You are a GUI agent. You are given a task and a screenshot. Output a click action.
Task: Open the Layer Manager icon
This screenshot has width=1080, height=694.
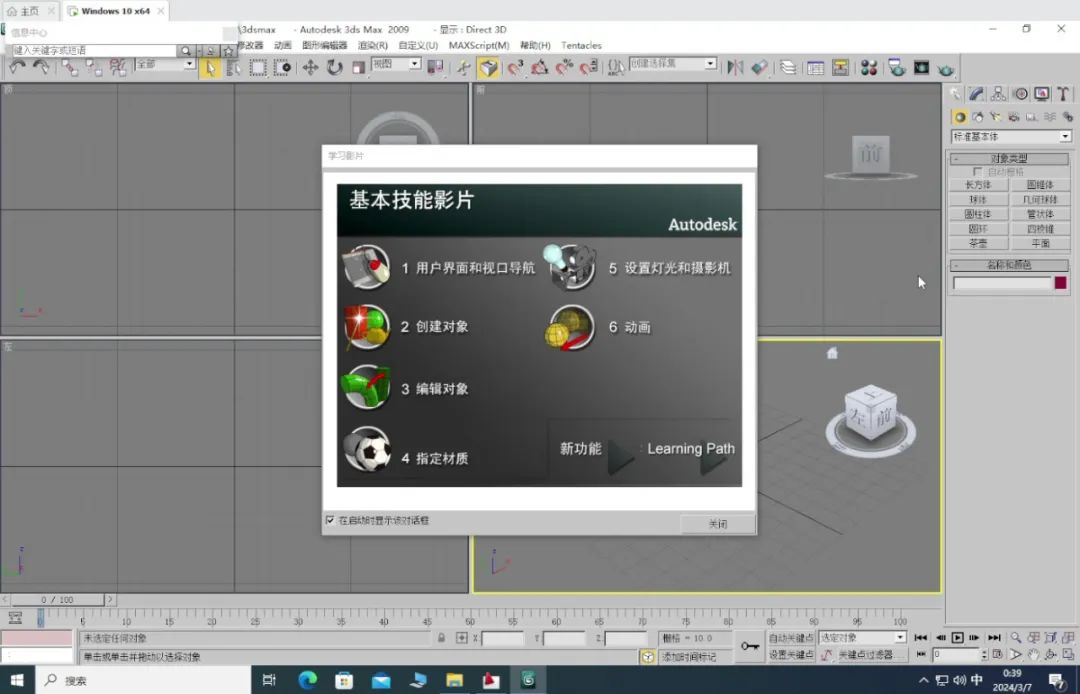(x=788, y=67)
